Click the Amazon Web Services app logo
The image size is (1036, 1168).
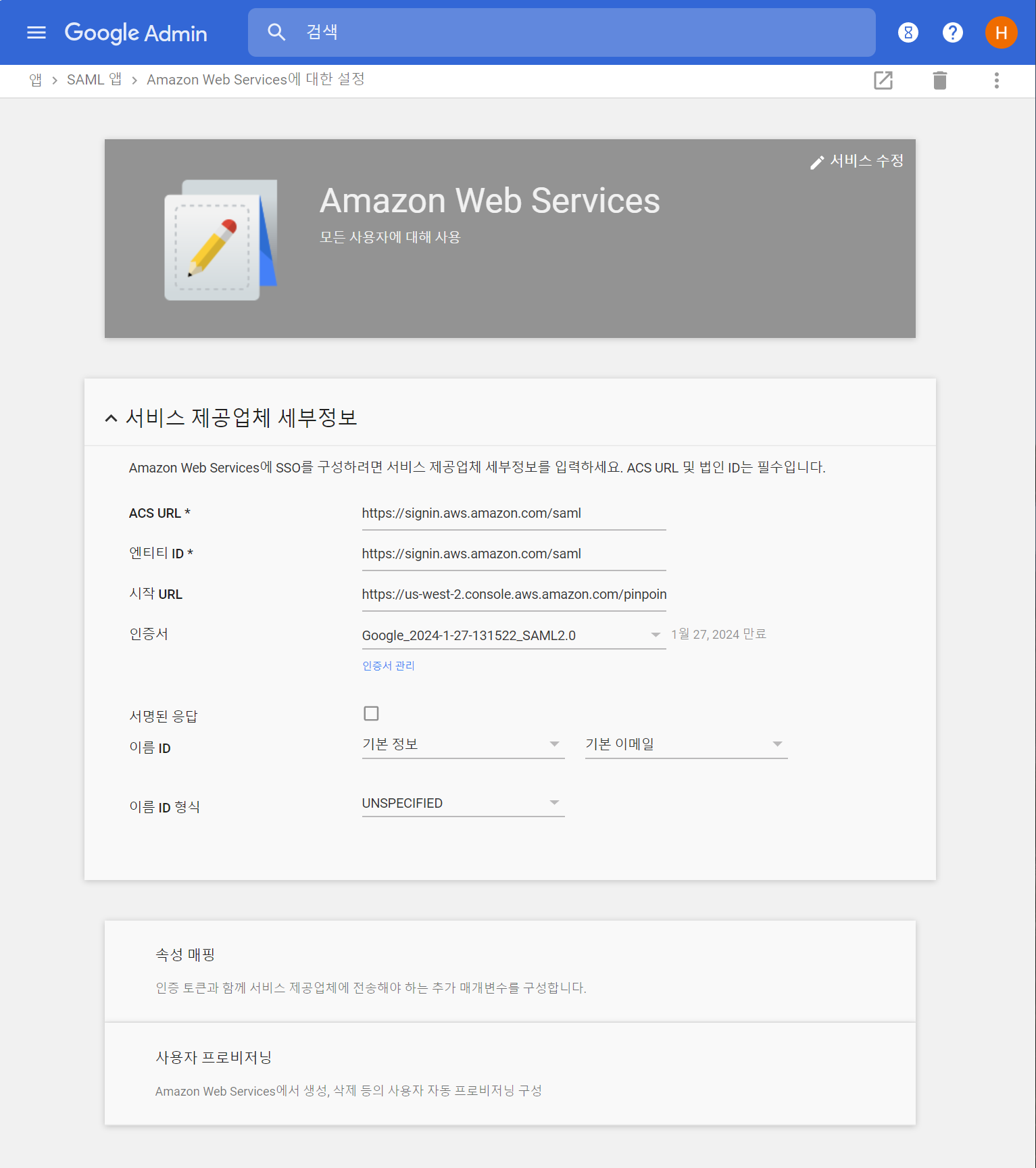click(x=221, y=240)
